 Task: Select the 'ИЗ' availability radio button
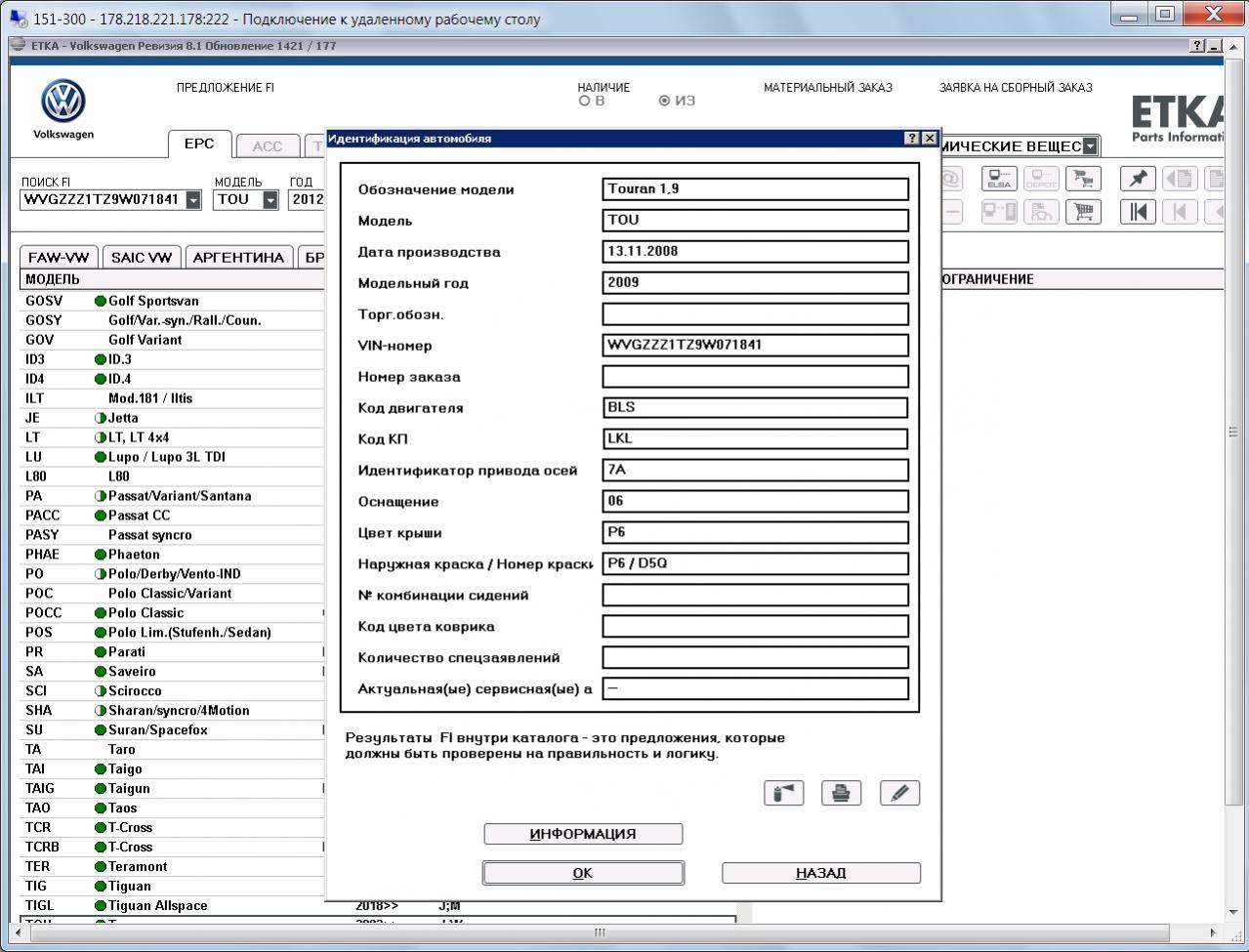[x=665, y=101]
